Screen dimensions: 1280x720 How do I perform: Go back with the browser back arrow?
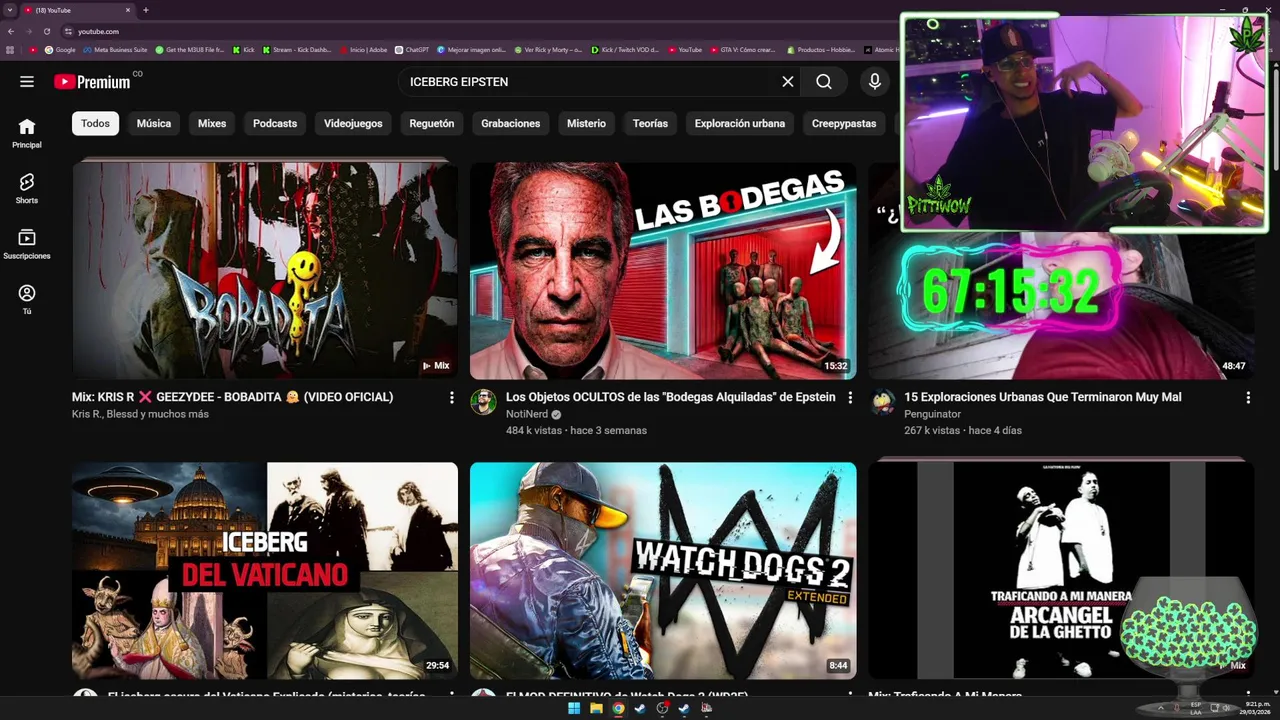coord(11,31)
